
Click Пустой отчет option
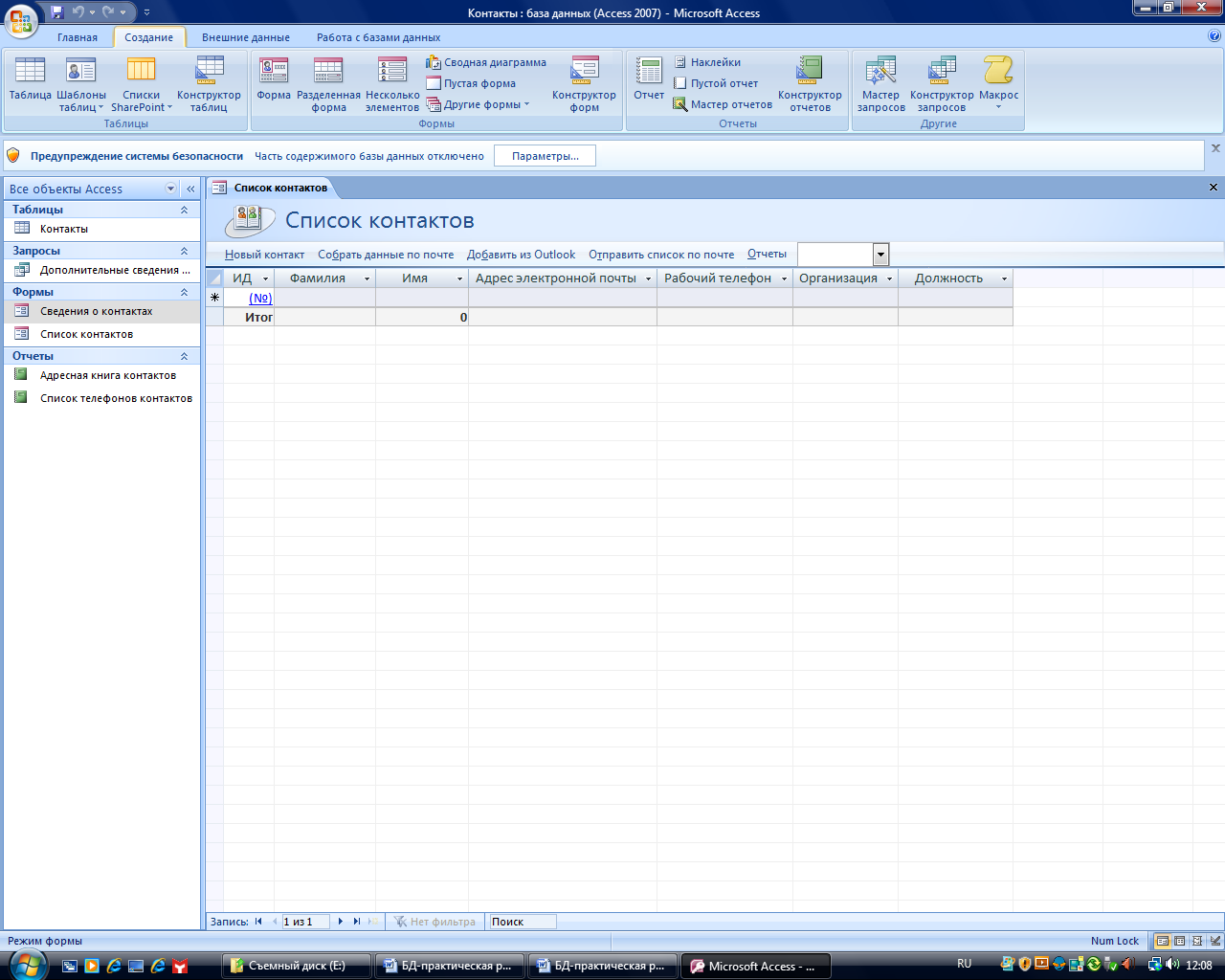click(x=716, y=83)
